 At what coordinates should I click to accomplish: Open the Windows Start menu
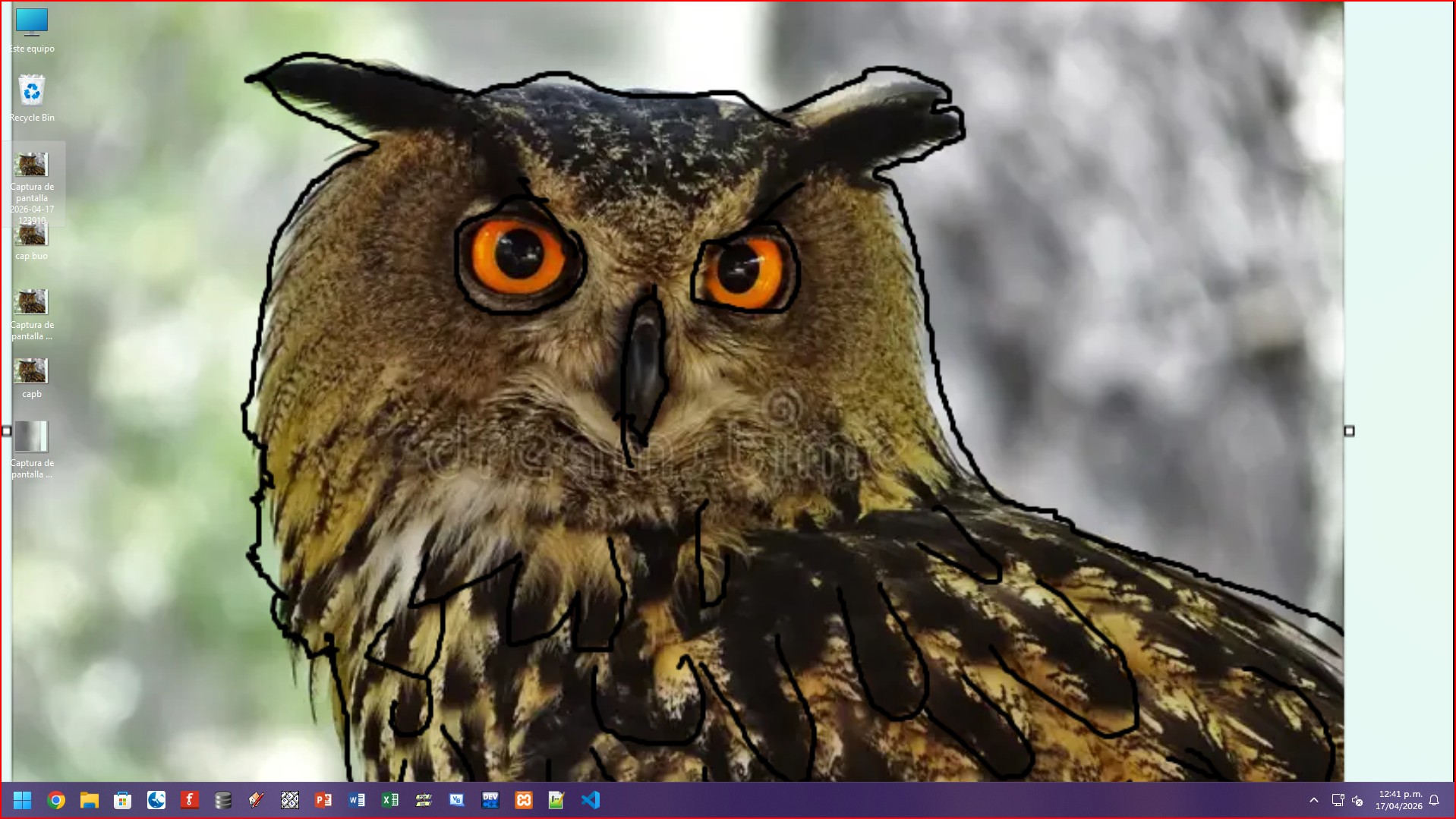click(22, 800)
